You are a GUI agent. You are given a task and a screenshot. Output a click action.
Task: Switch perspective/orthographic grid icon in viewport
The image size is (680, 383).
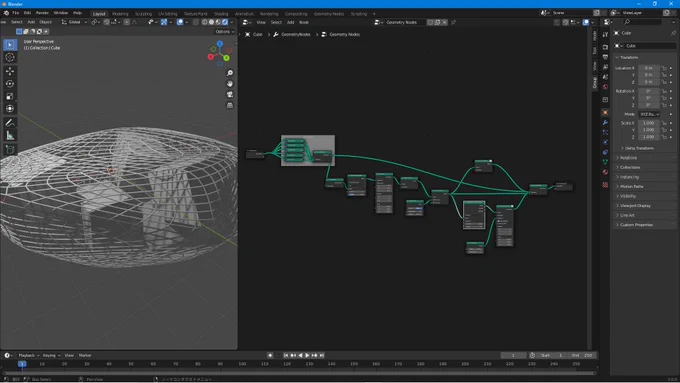click(230, 105)
